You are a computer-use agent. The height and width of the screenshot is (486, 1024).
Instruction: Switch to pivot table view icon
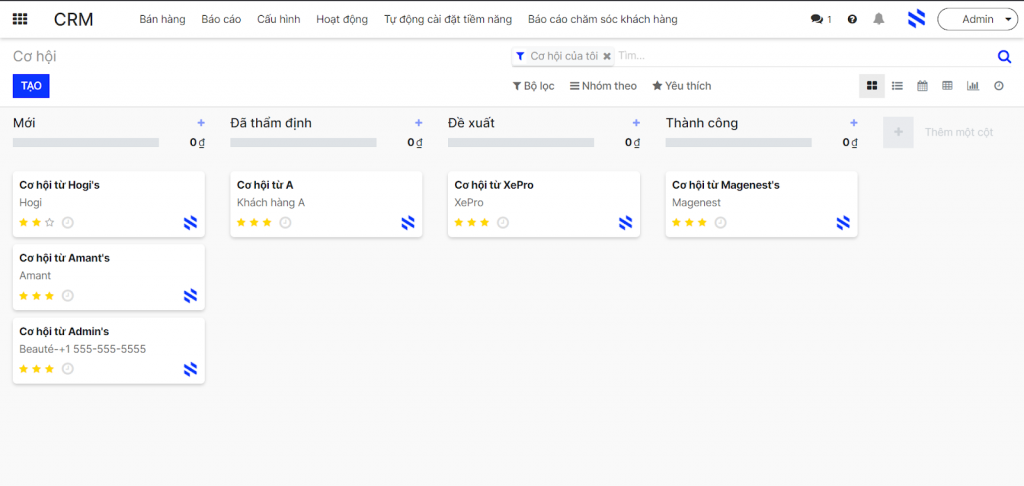pos(948,86)
